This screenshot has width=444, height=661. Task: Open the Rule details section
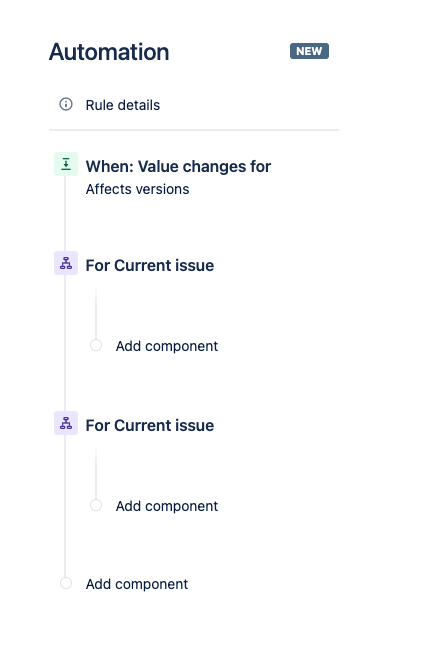coord(123,105)
